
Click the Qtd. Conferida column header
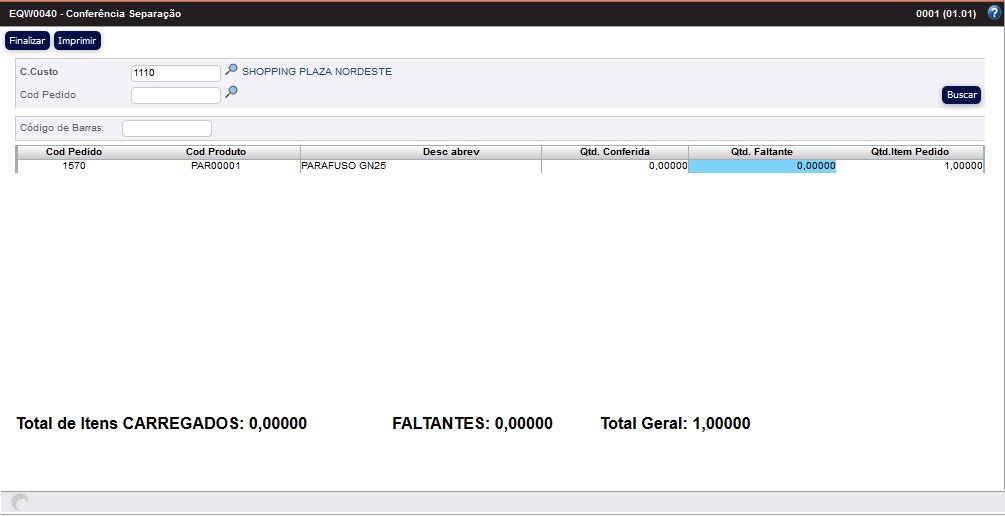click(614, 152)
